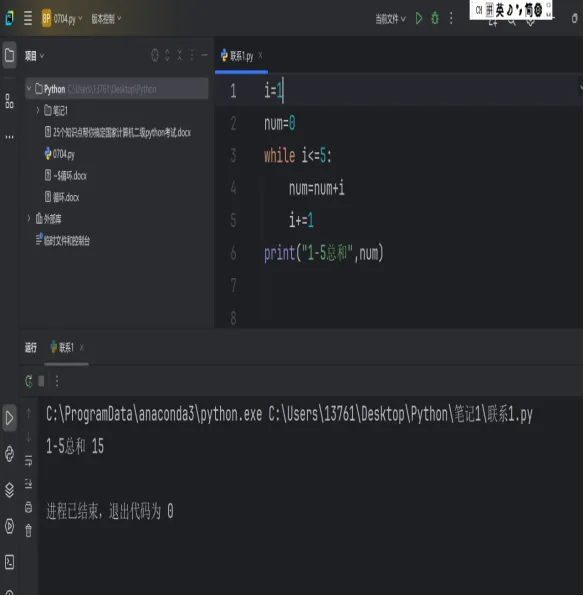
Task: Select the 25个知识点 docx file in tree
Action: (x=117, y=132)
